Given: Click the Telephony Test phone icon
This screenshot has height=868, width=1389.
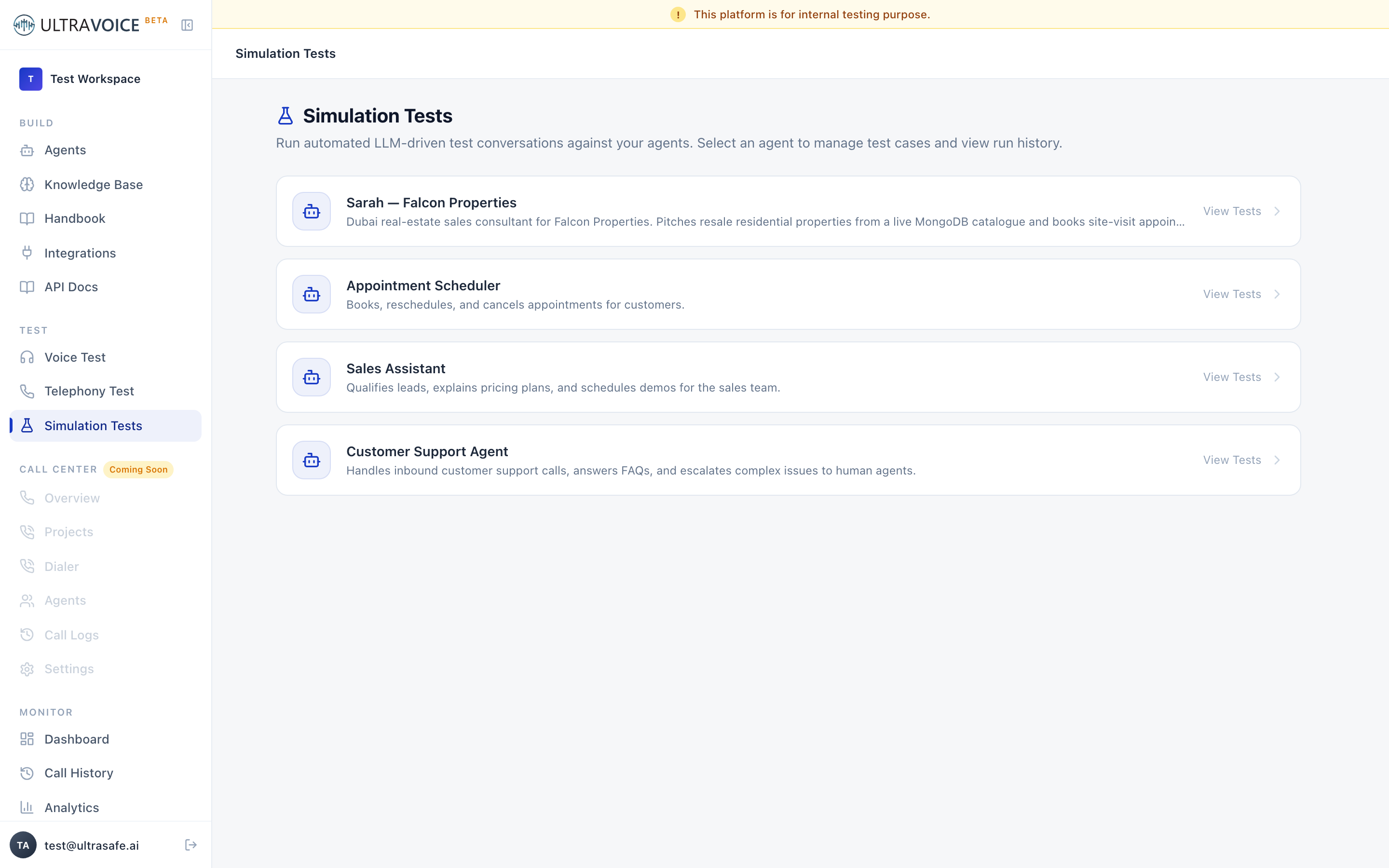Looking at the screenshot, I should tap(27, 391).
